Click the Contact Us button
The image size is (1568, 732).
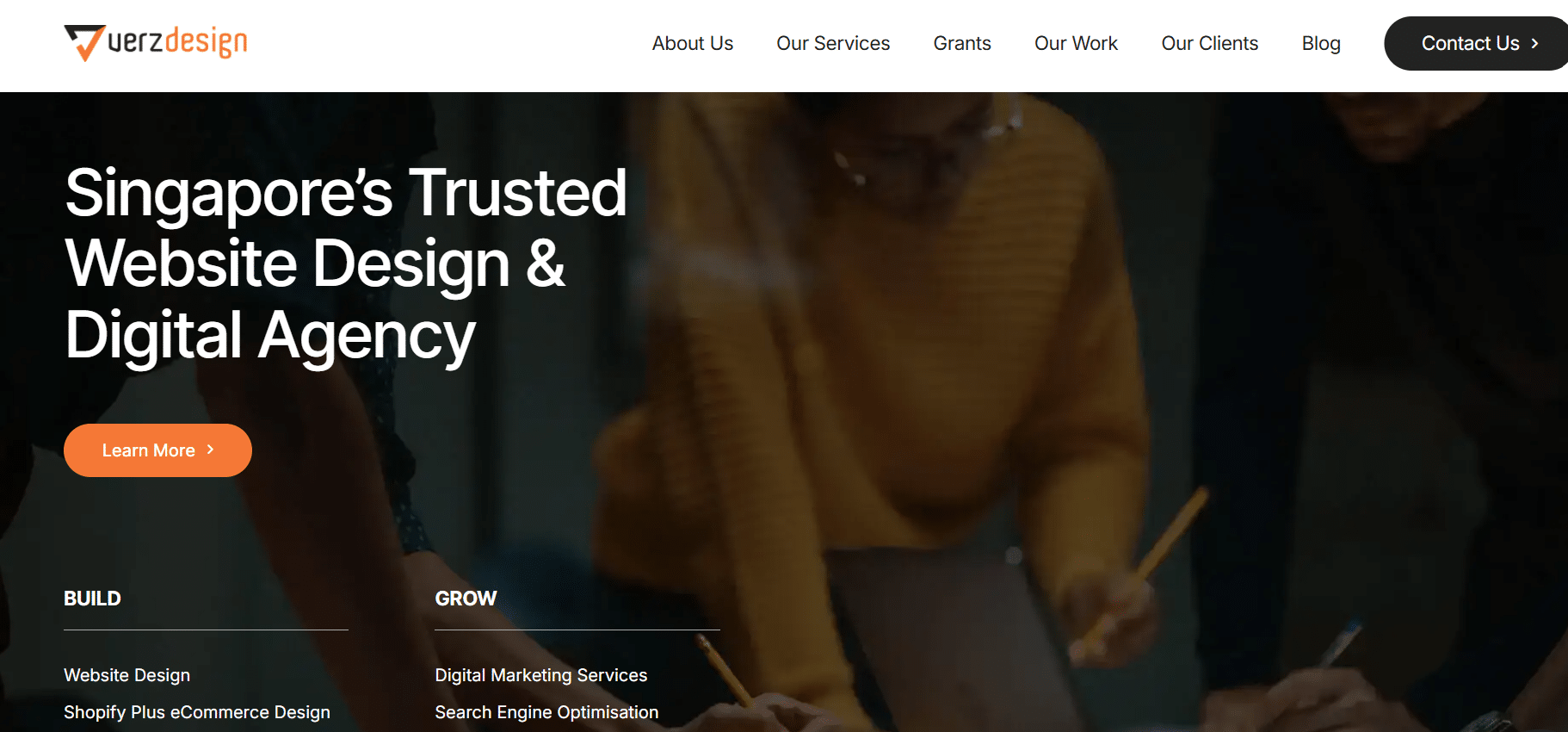tap(1476, 43)
